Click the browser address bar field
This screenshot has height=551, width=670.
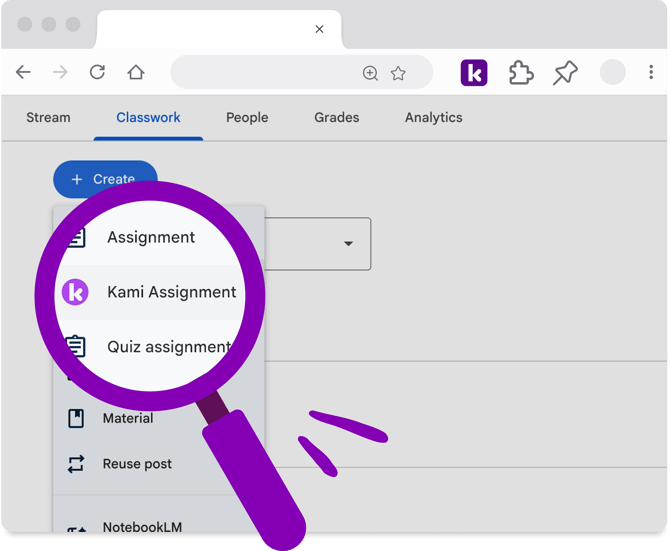tap(265, 72)
